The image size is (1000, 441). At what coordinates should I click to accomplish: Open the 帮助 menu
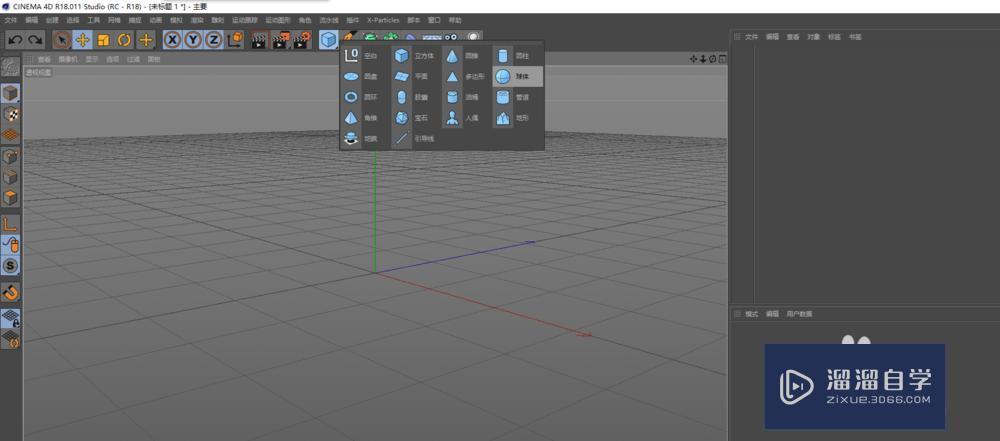pos(455,20)
